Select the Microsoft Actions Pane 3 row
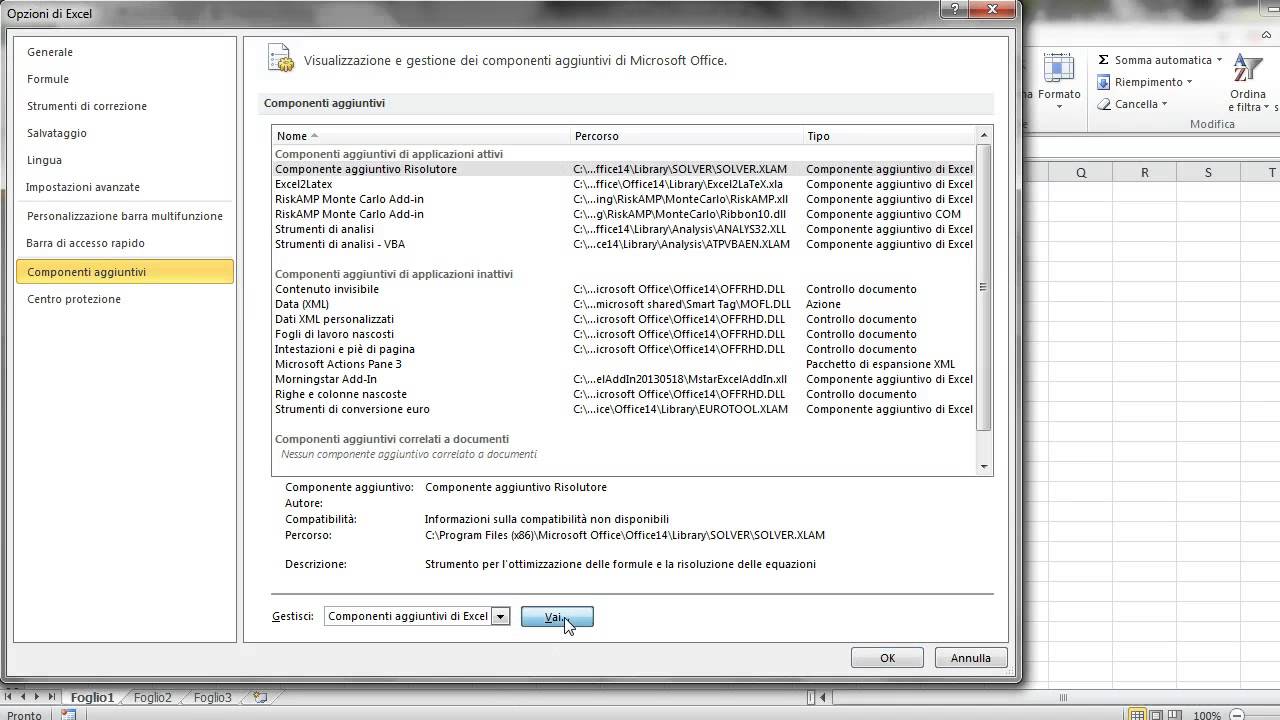Image resolution: width=1280 pixels, height=720 pixels. [x=624, y=364]
